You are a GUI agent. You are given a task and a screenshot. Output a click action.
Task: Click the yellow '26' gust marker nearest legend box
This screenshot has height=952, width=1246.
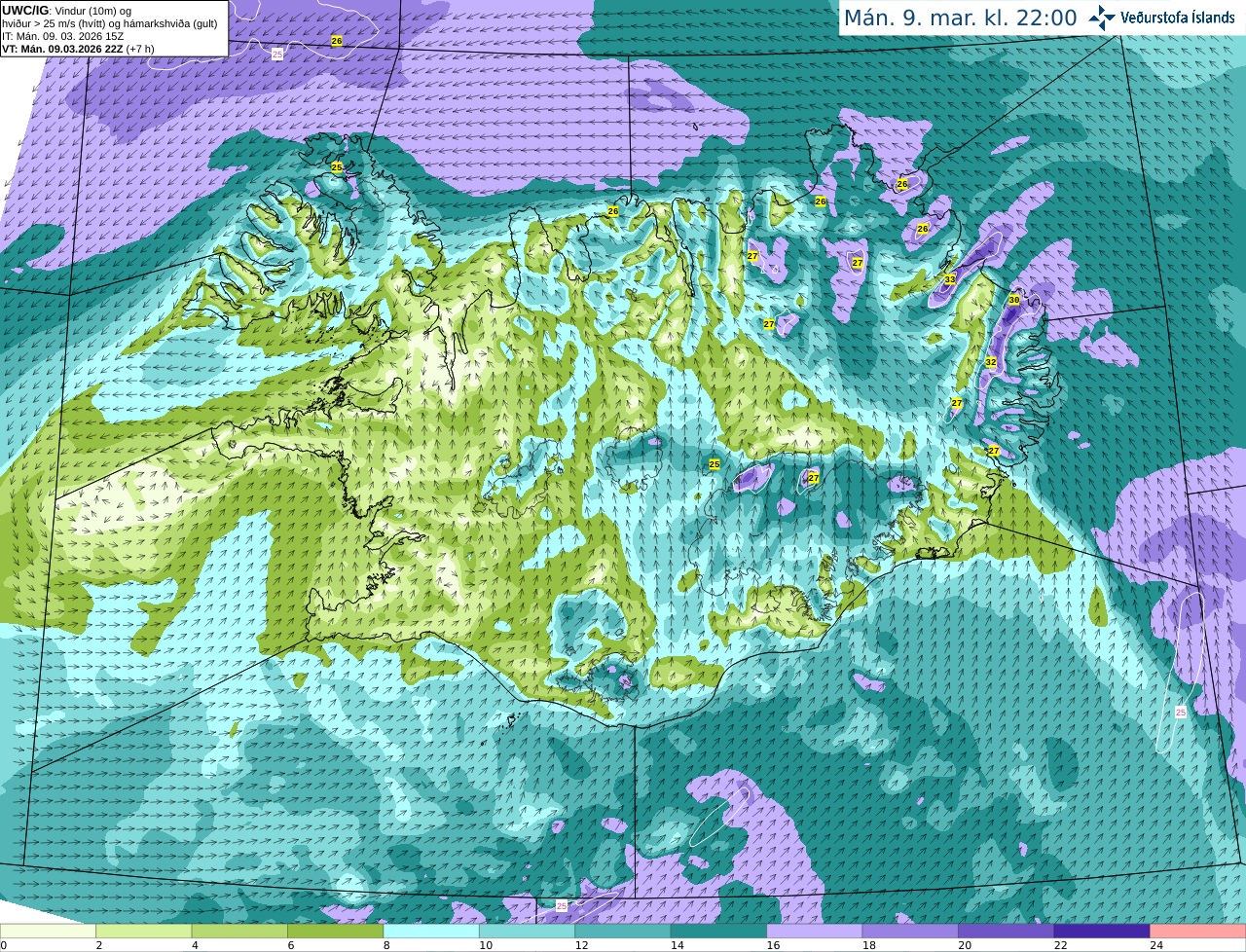pyautogui.click(x=337, y=41)
